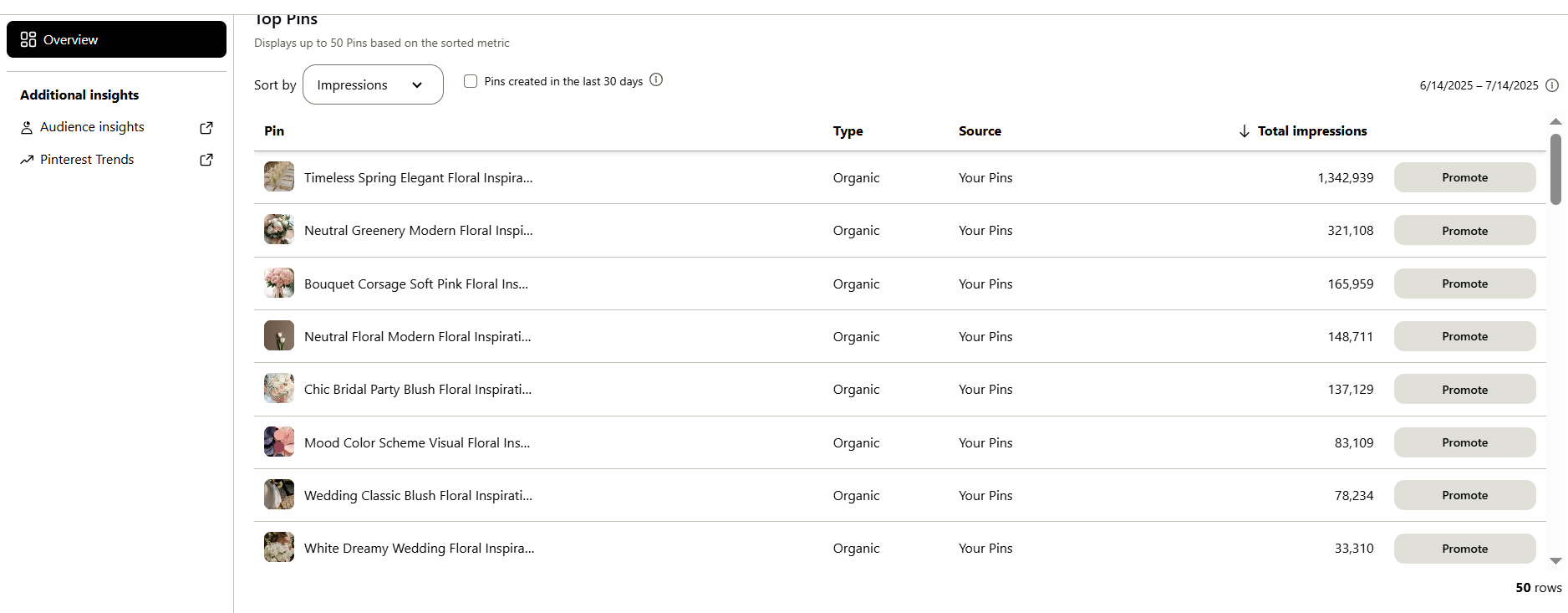
Task: Click the Overview grid icon
Action: click(28, 39)
